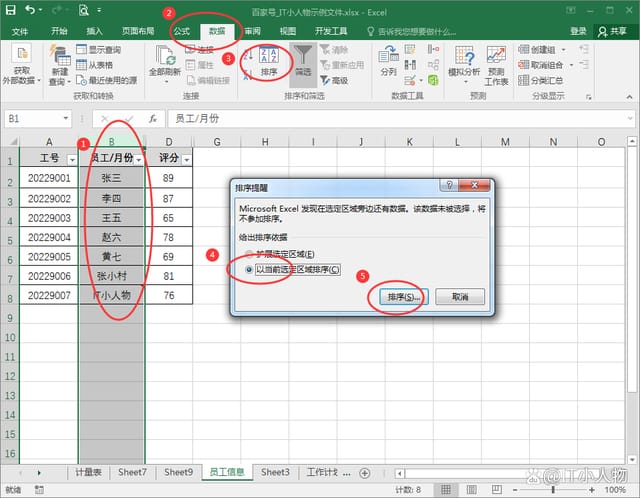Click the 共享 share icon at the top right
The width and height of the screenshot is (640, 498).
click(x=602, y=31)
